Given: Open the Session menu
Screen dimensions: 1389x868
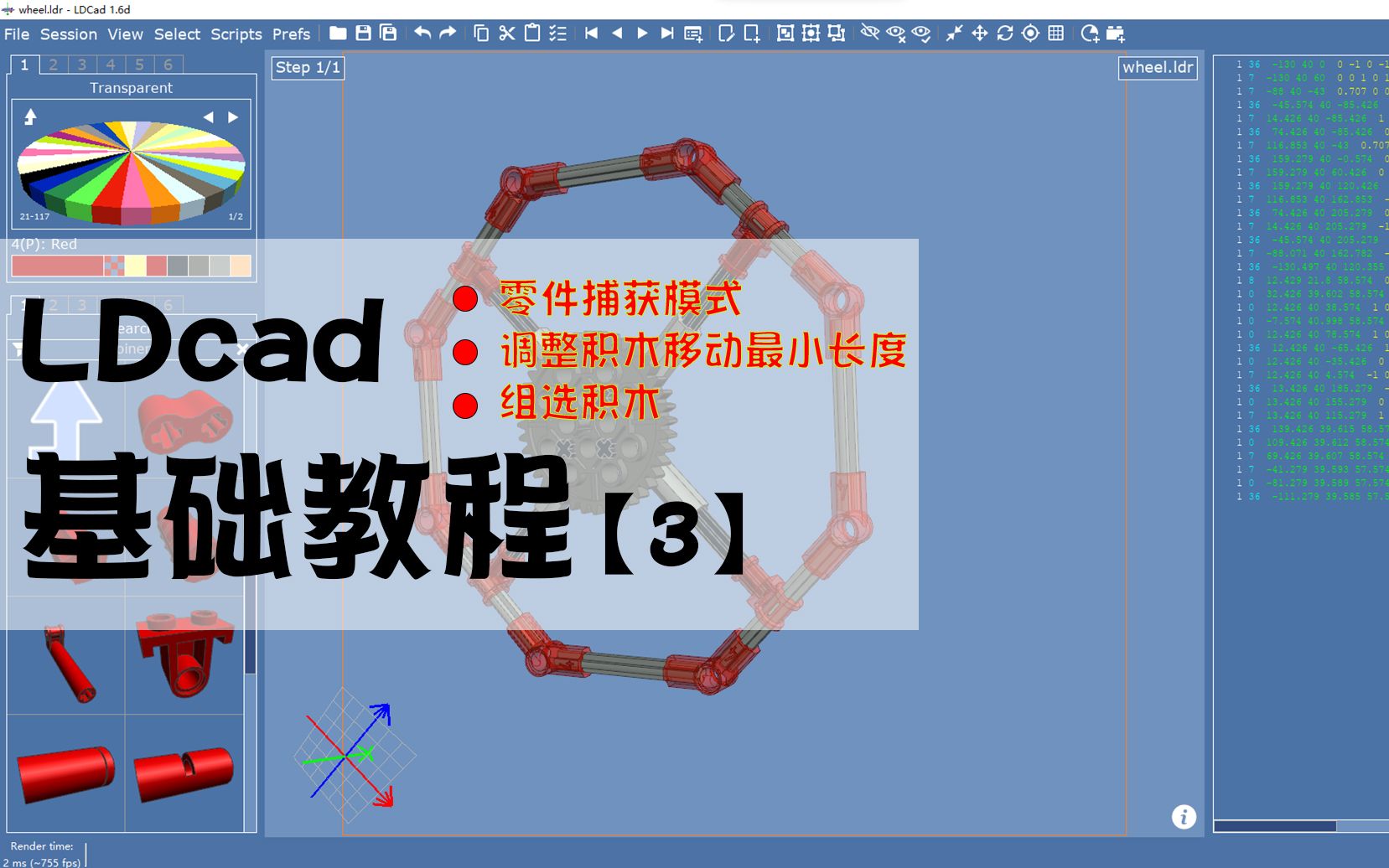Looking at the screenshot, I should [x=69, y=34].
